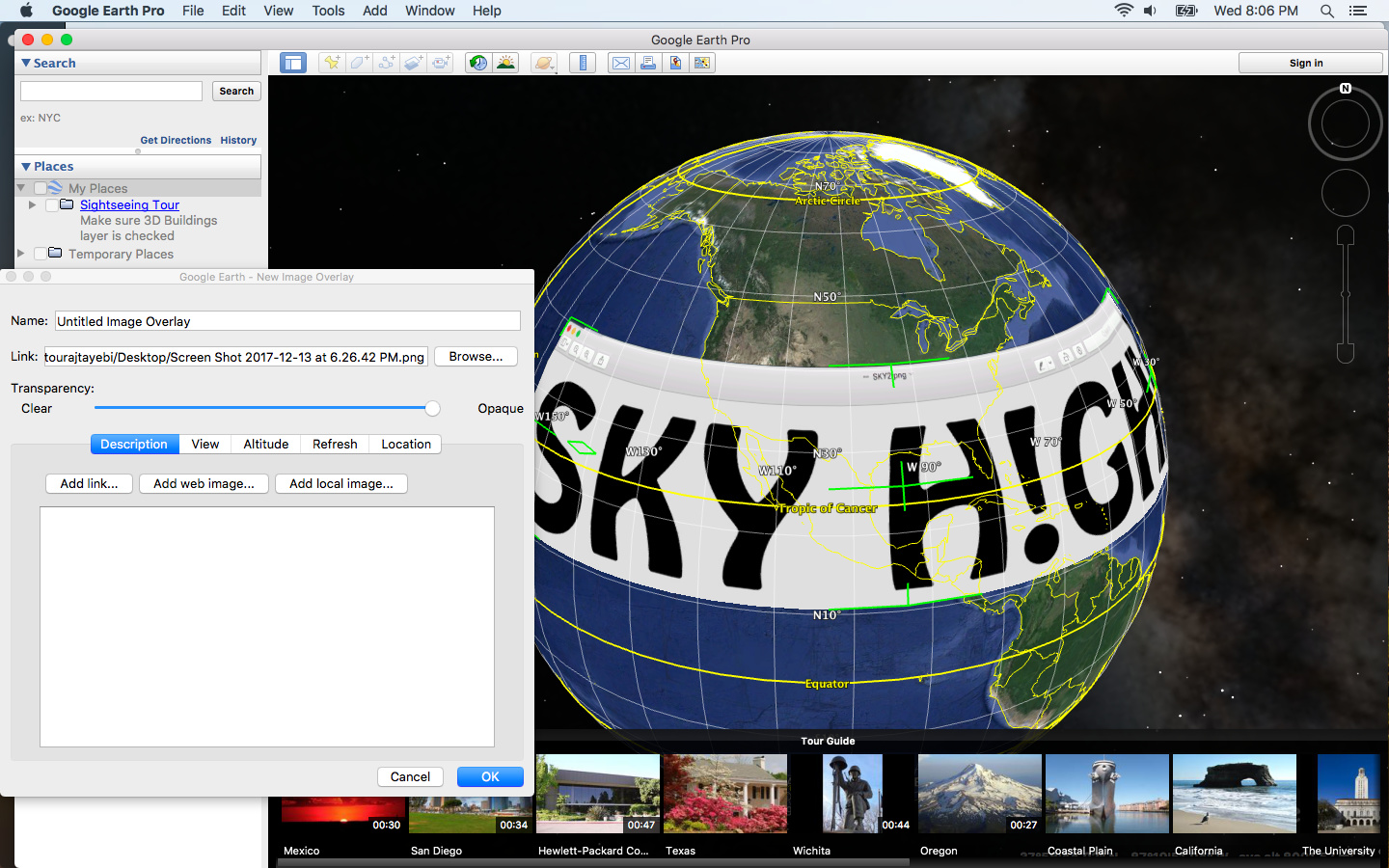Record a tour with the camera icon
Viewport: 1389px width, 868px height.
(441, 63)
